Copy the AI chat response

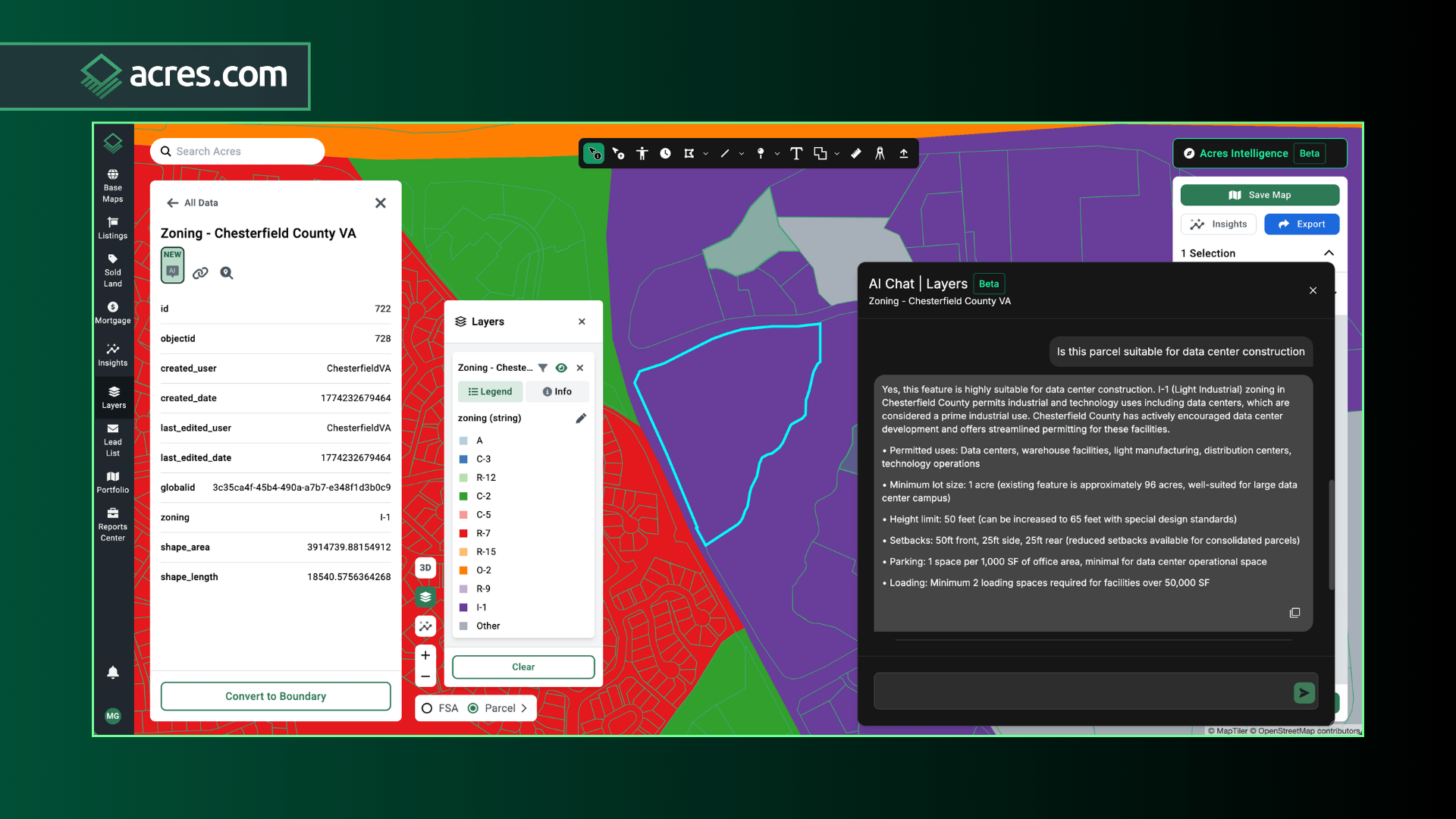coord(1294,613)
